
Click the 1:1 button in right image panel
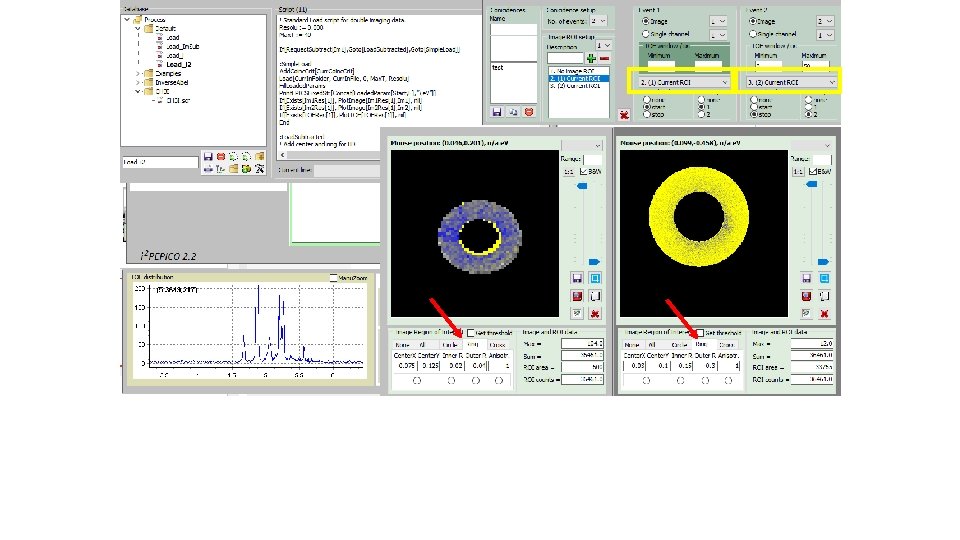(x=798, y=172)
